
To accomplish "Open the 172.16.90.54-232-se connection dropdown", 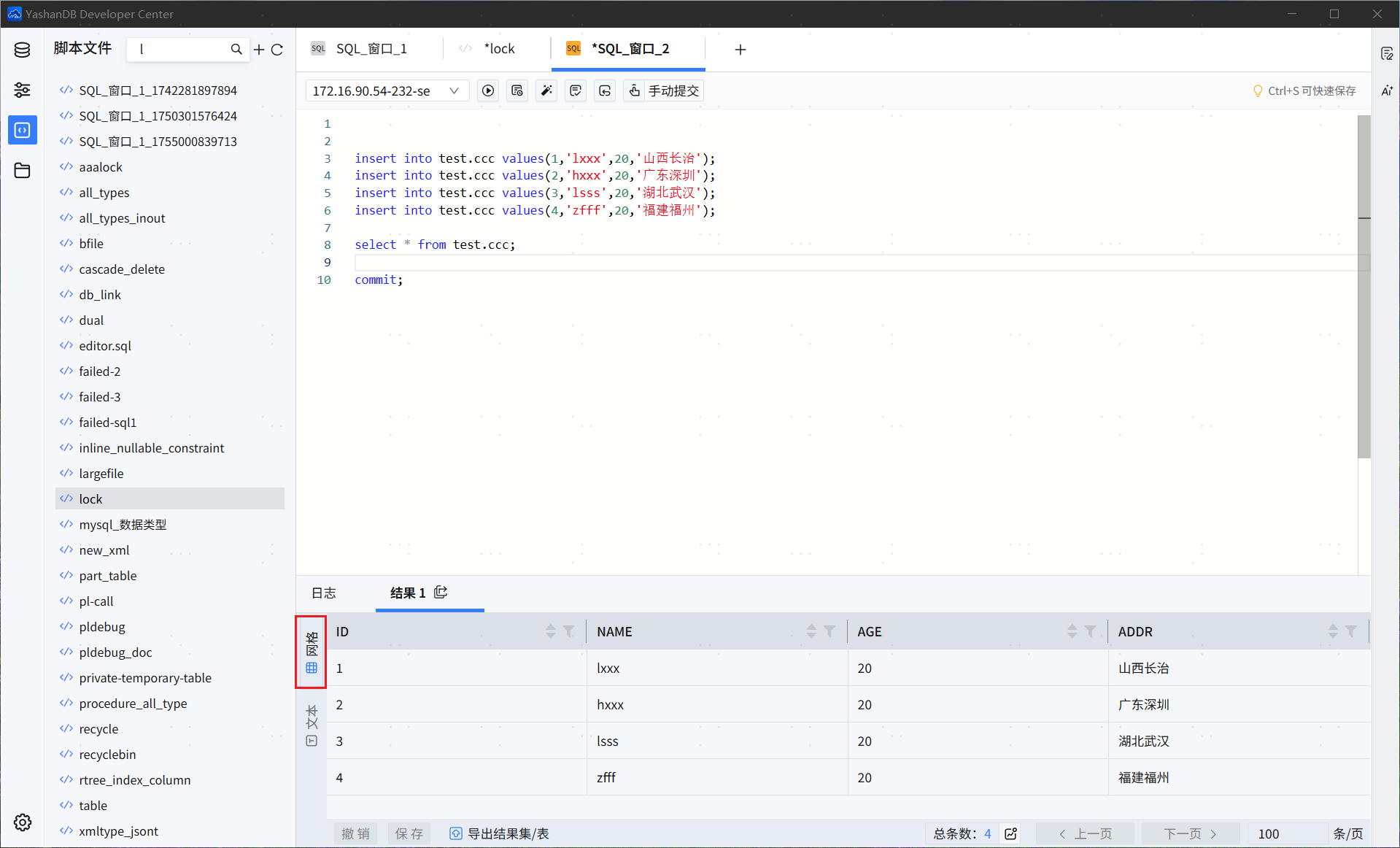I will (386, 90).
